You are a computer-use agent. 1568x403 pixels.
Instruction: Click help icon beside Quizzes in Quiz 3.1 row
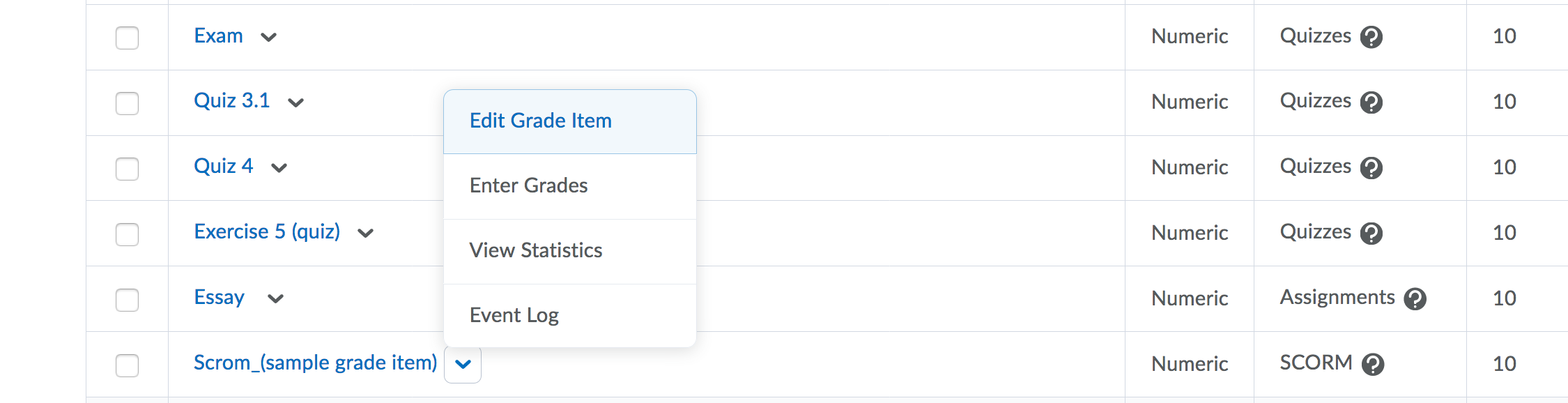pos(1371,102)
